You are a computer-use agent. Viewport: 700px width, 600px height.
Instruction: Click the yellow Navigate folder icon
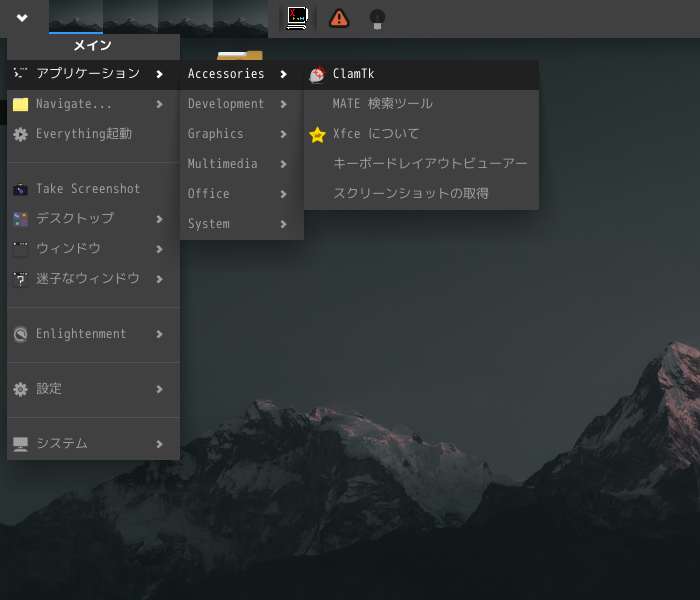[x=21, y=104]
